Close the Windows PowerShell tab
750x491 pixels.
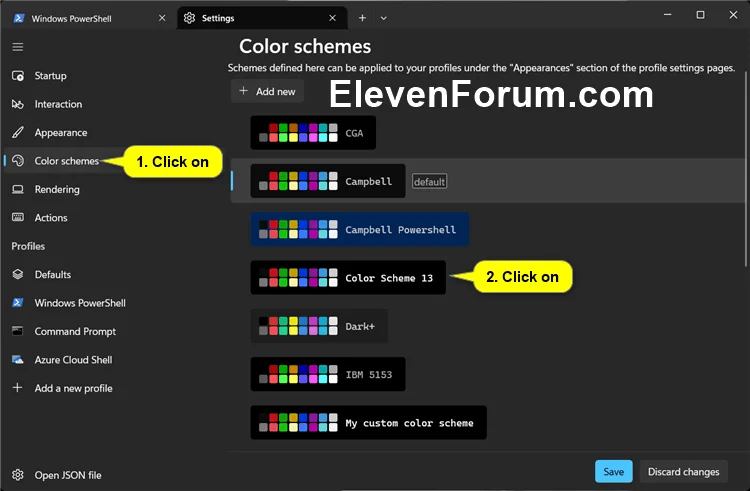point(162,18)
